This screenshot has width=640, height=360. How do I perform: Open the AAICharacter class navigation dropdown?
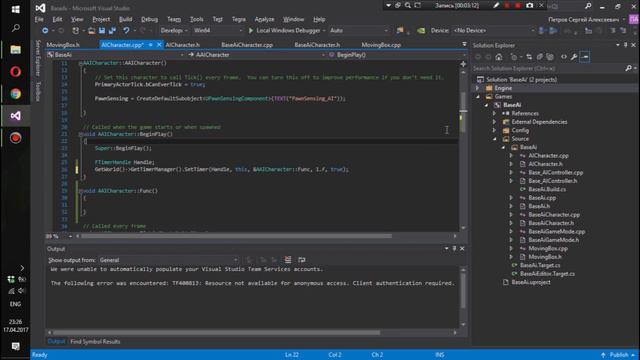(256, 55)
